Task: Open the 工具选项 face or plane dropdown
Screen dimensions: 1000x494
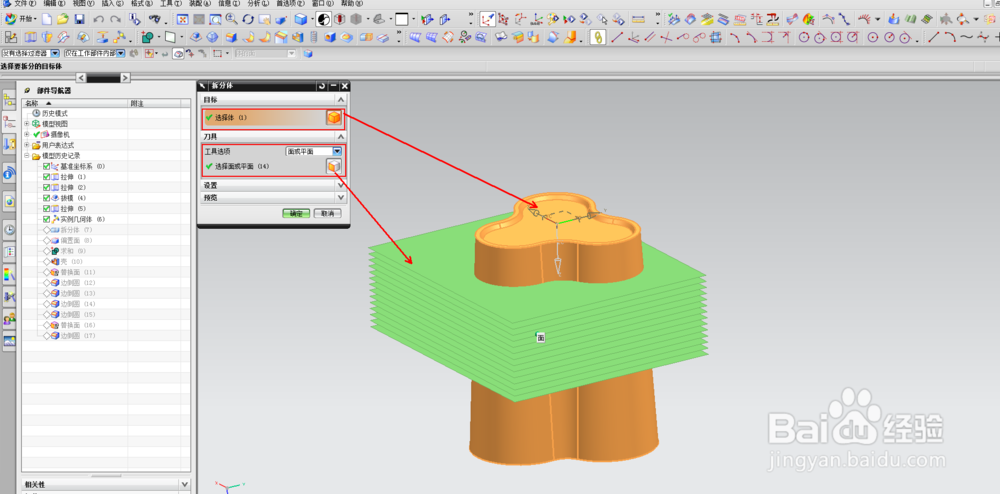Action: pos(337,151)
